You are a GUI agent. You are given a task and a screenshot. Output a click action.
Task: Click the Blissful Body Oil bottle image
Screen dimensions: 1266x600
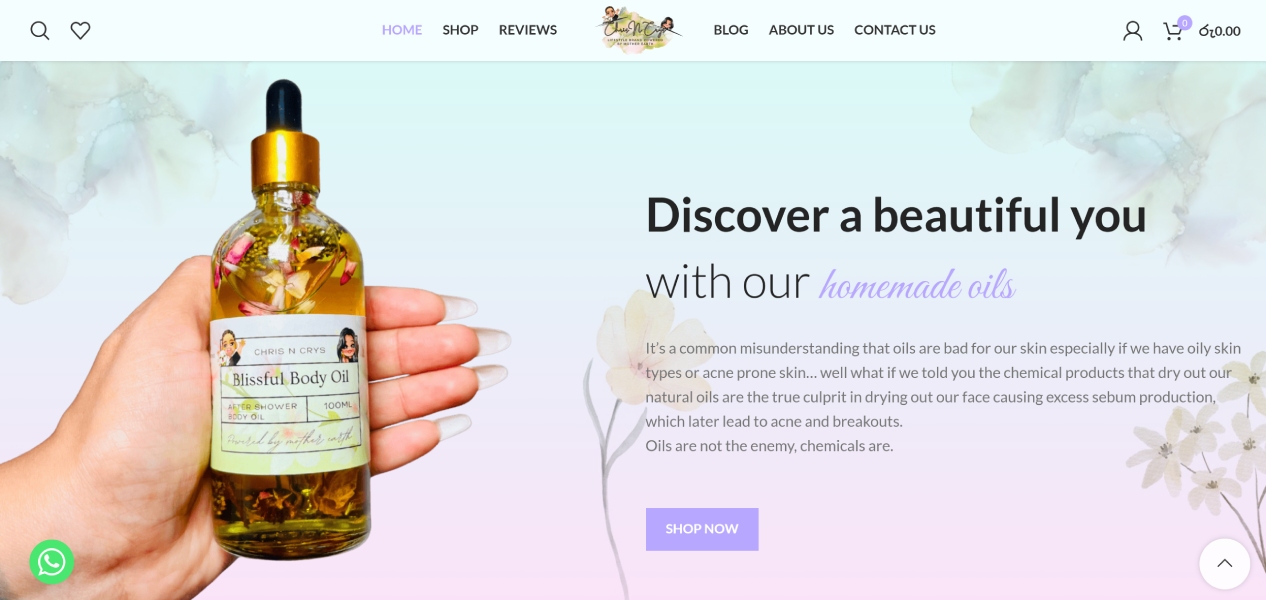[x=291, y=325]
